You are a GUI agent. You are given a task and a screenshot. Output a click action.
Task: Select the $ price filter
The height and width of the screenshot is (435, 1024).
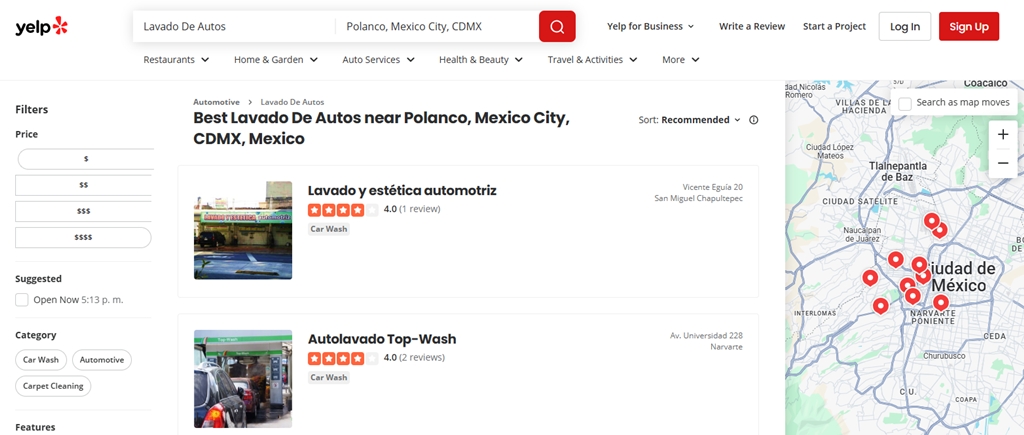86,159
